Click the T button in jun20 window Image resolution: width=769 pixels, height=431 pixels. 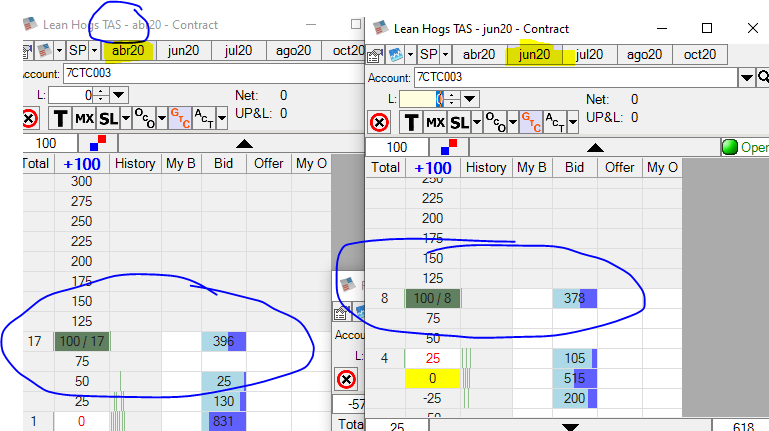click(x=411, y=123)
